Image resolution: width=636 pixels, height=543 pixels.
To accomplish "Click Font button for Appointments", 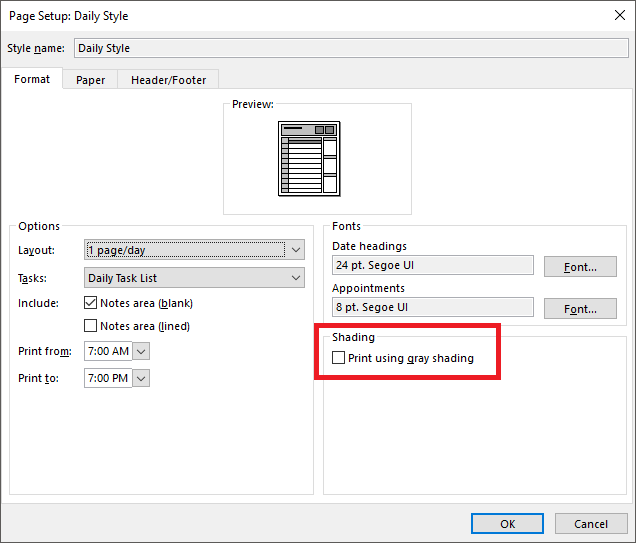I will click(x=580, y=309).
